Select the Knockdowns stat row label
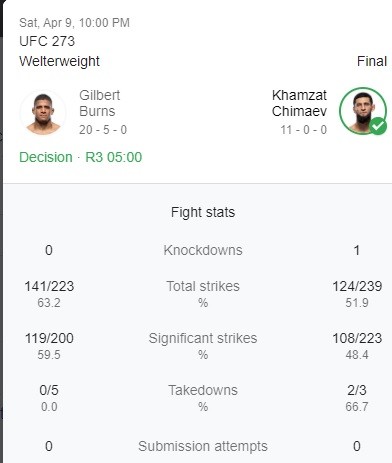This screenshot has height=463, width=392. click(203, 250)
